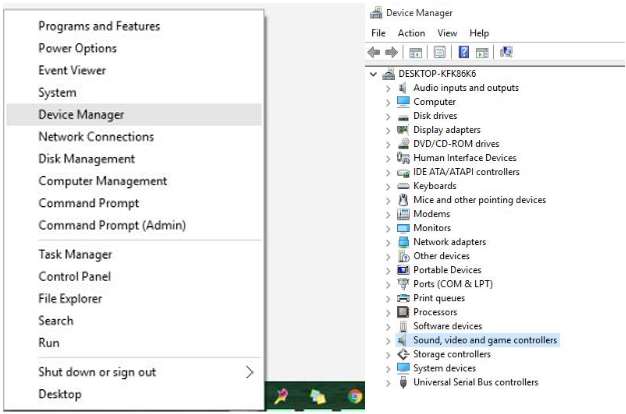
Task: Click the Audio inputs and outputs speaker icon
Action: point(404,88)
